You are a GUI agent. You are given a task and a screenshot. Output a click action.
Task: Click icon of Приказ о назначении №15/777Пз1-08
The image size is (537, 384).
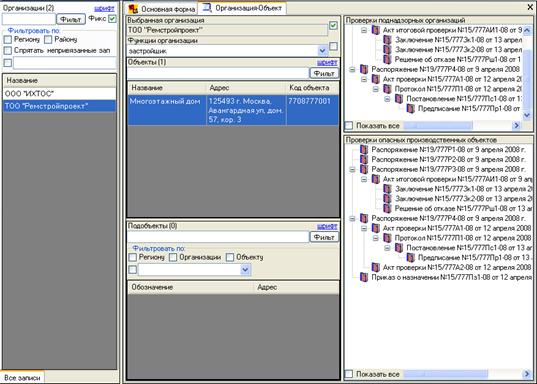click(x=364, y=277)
